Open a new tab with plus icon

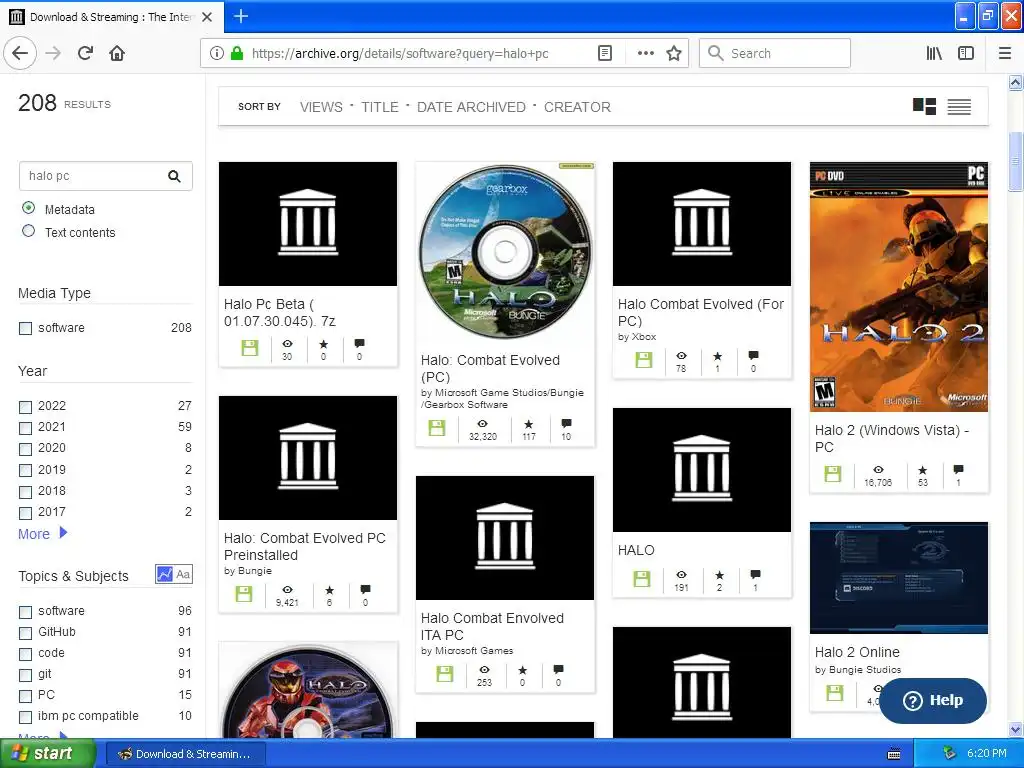pos(241,16)
